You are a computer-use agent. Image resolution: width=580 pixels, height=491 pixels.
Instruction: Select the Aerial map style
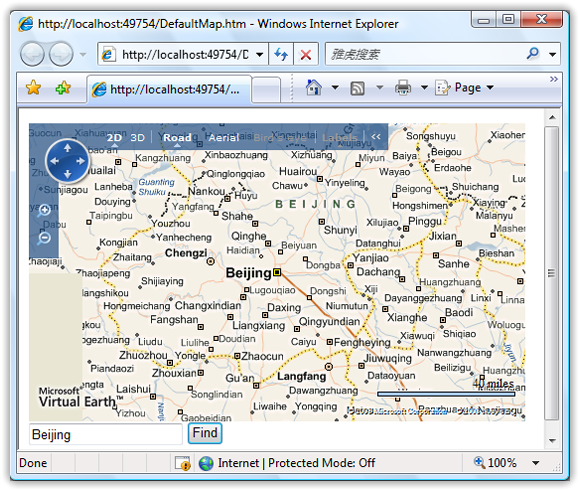point(224,138)
